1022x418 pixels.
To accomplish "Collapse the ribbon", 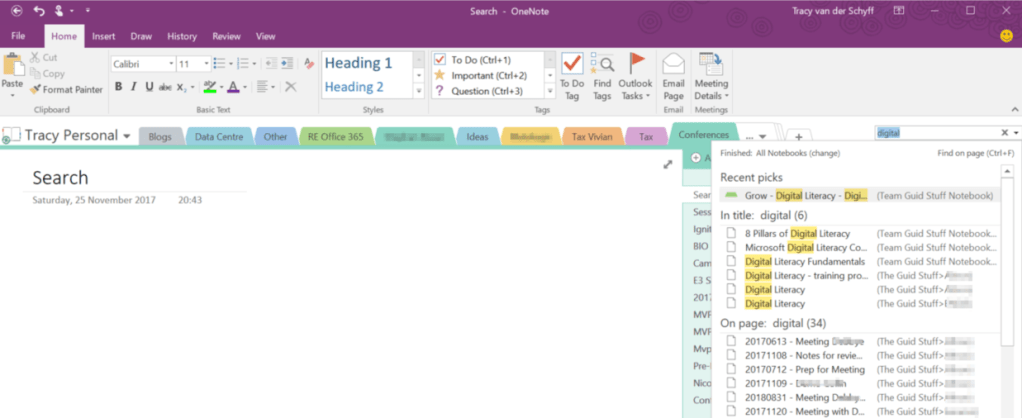I will (x=1014, y=110).
